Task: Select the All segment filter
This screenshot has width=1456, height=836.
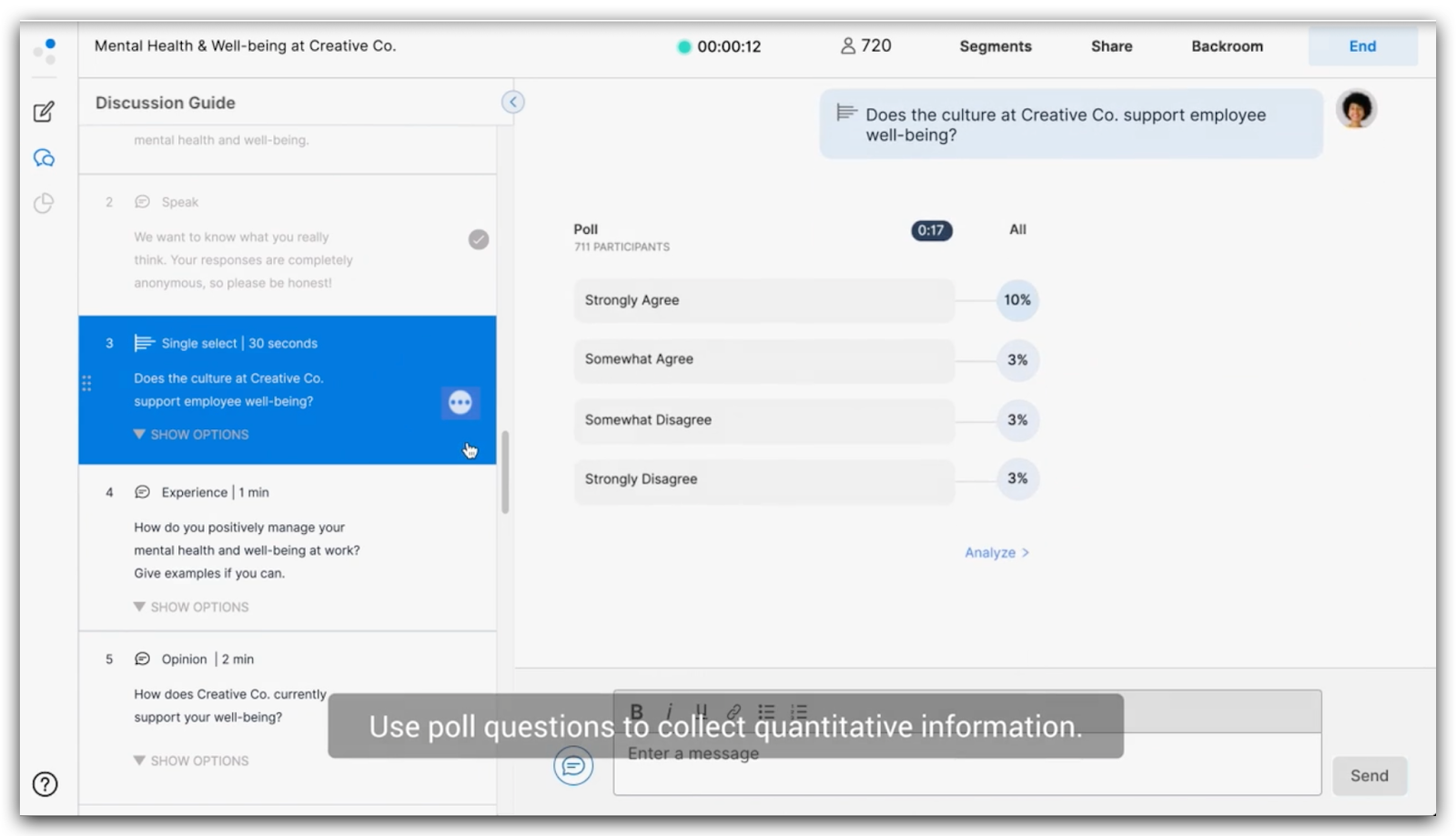Action: (x=1017, y=229)
